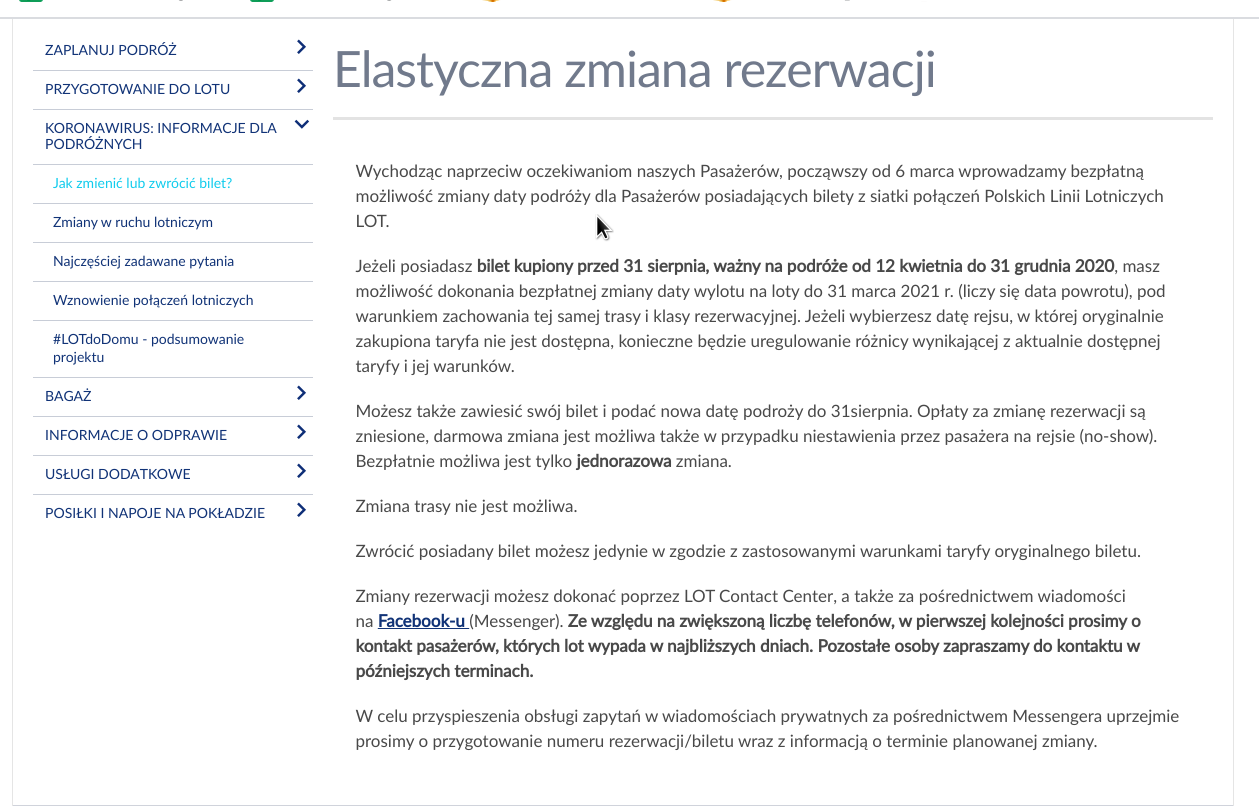Click paragraph starting 'Zwrócić posiadany bilet możesz'

[748, 551]
